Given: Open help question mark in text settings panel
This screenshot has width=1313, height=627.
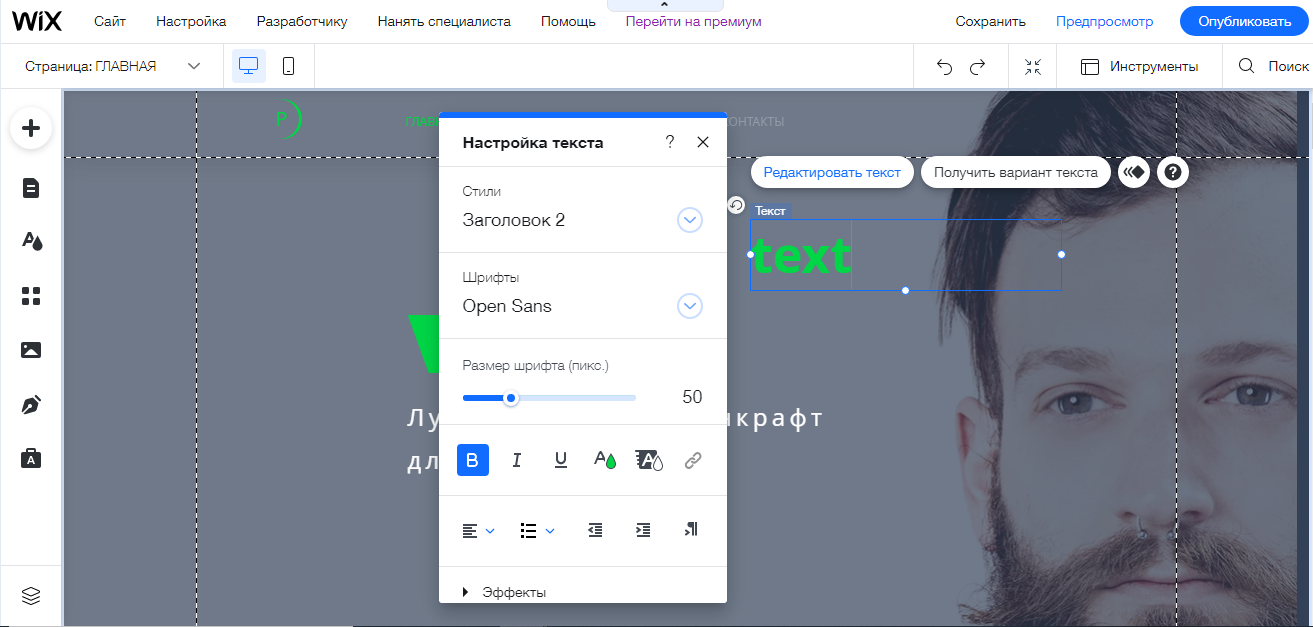Looking at the screenshot, I should coord(670,142).
